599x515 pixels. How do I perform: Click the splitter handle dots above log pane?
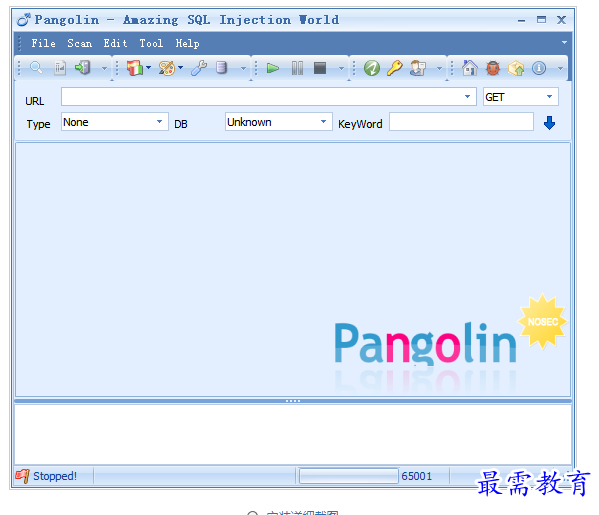[x=293, y=401]
